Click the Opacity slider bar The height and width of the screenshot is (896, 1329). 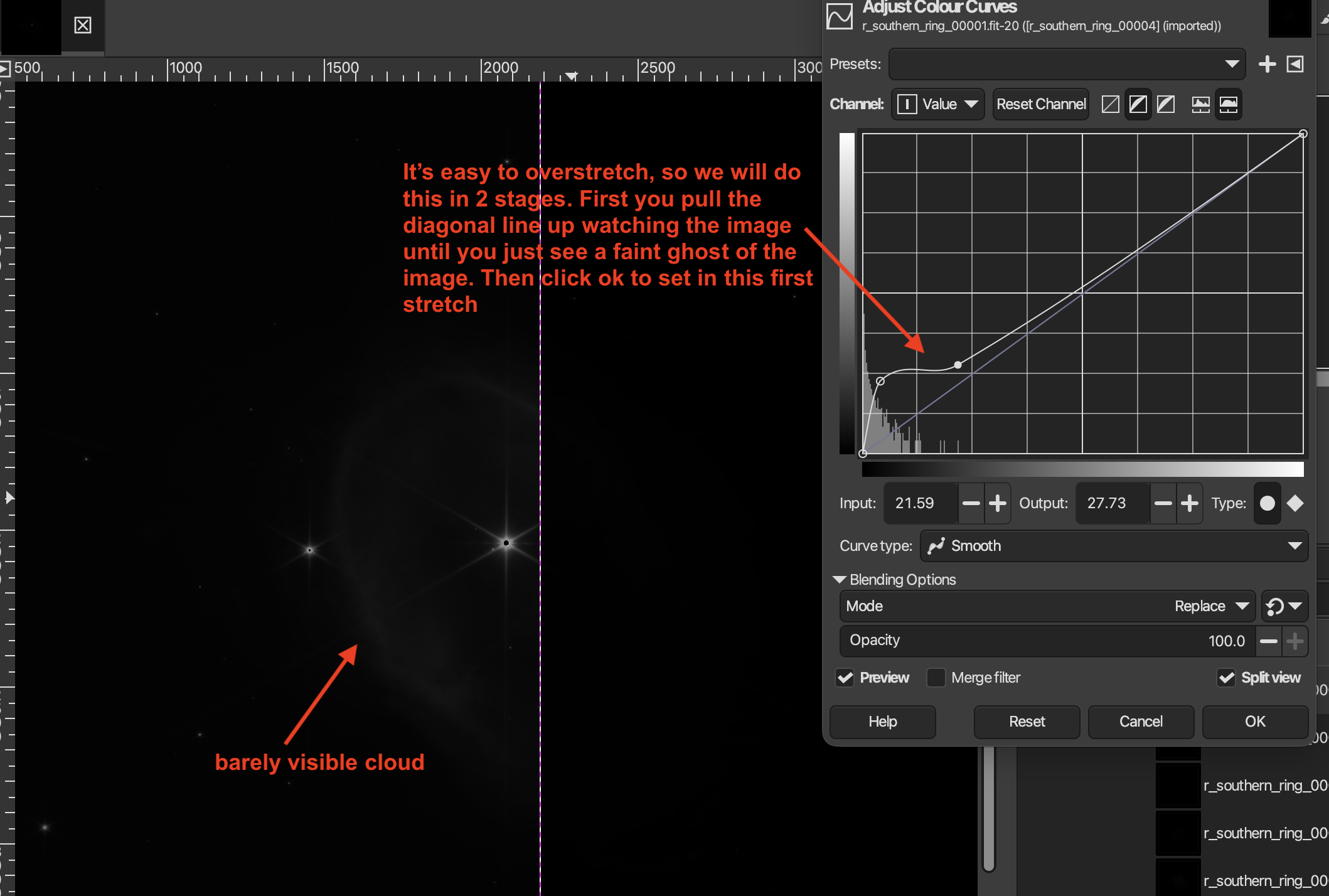coord(1047,641)
